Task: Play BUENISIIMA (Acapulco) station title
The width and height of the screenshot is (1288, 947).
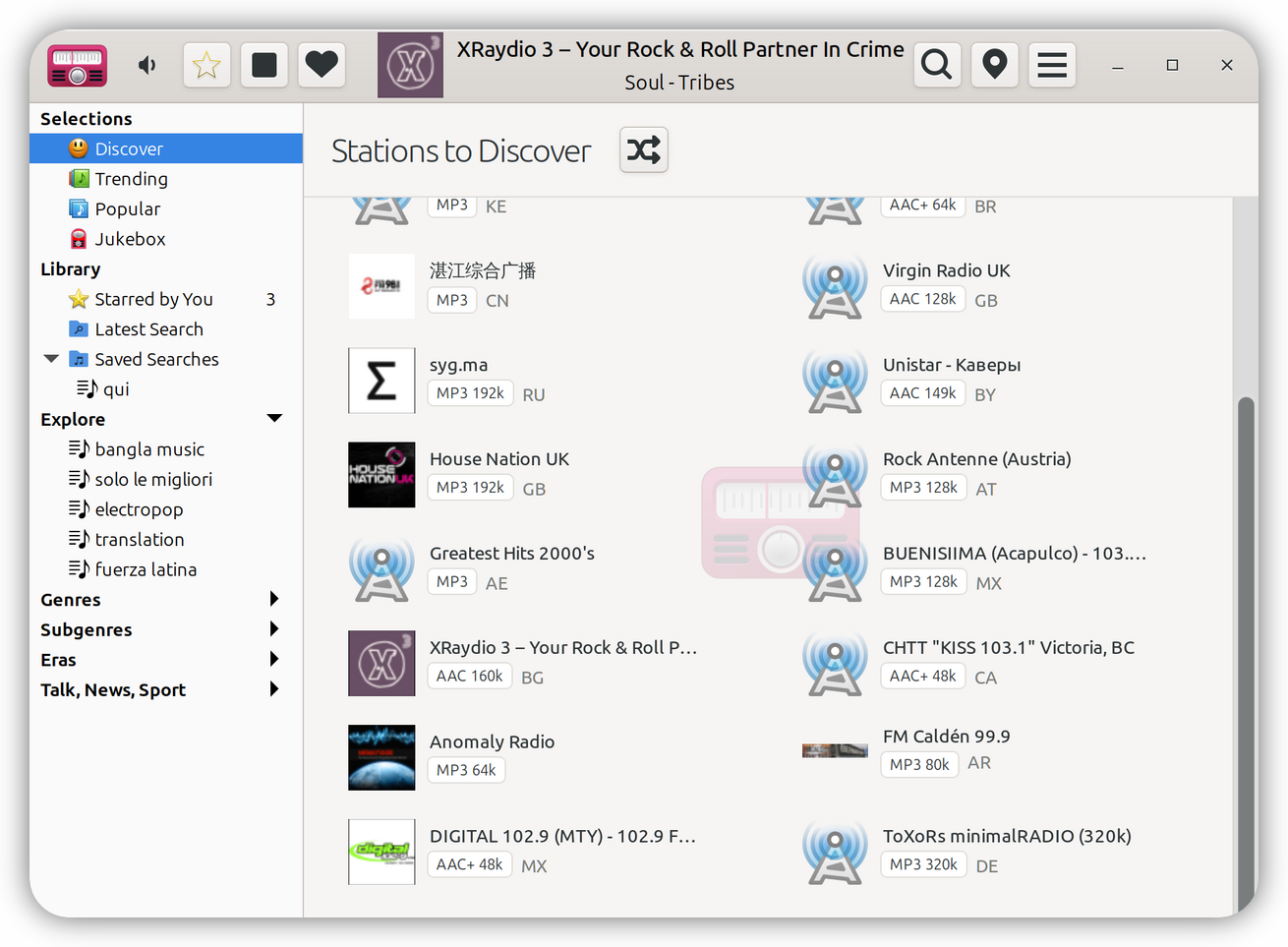Action: [1015, 554]
